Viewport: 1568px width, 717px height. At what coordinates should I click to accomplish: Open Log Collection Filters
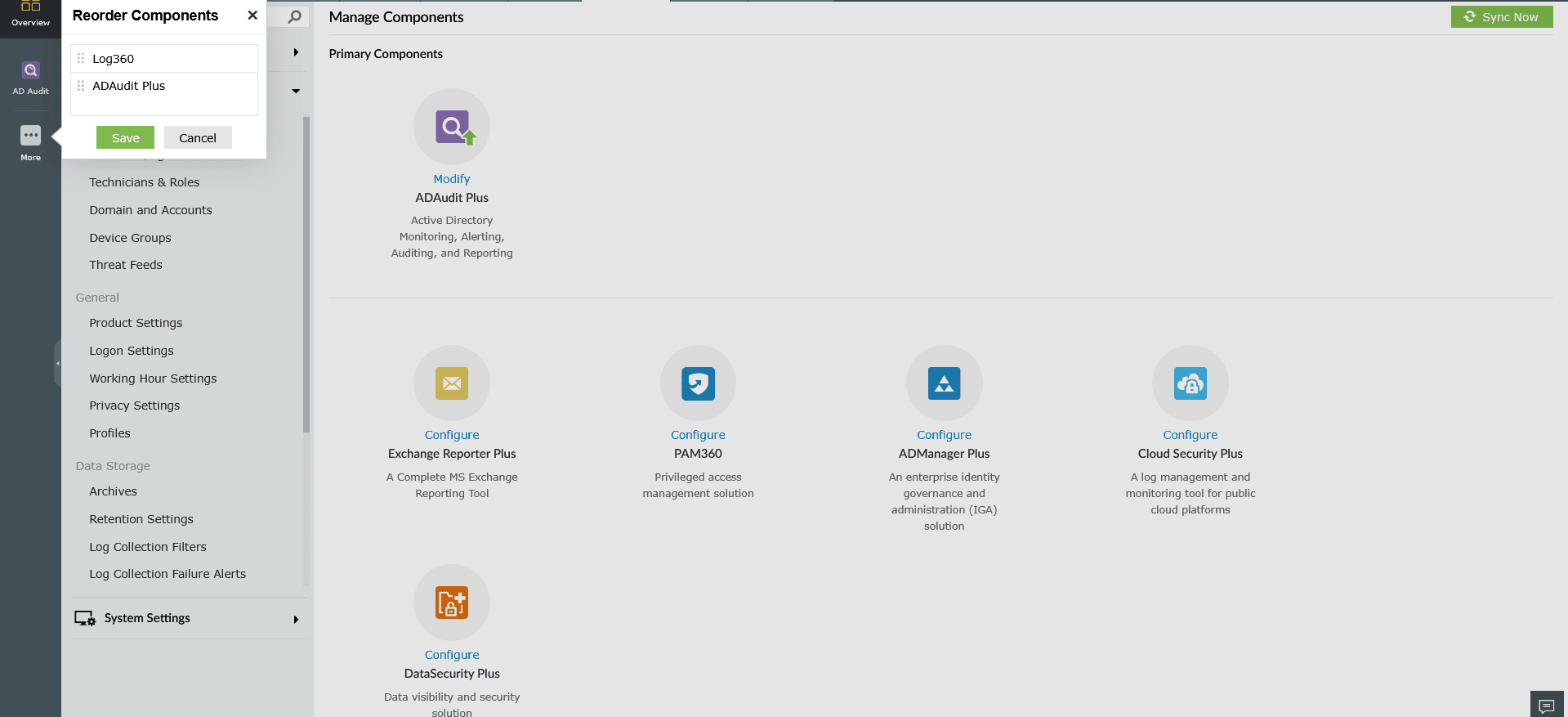point(148,547)
